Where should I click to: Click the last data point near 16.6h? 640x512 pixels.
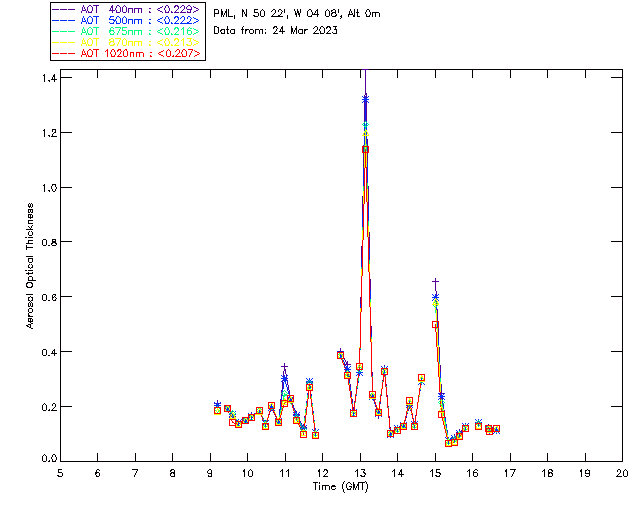(496, 429)
